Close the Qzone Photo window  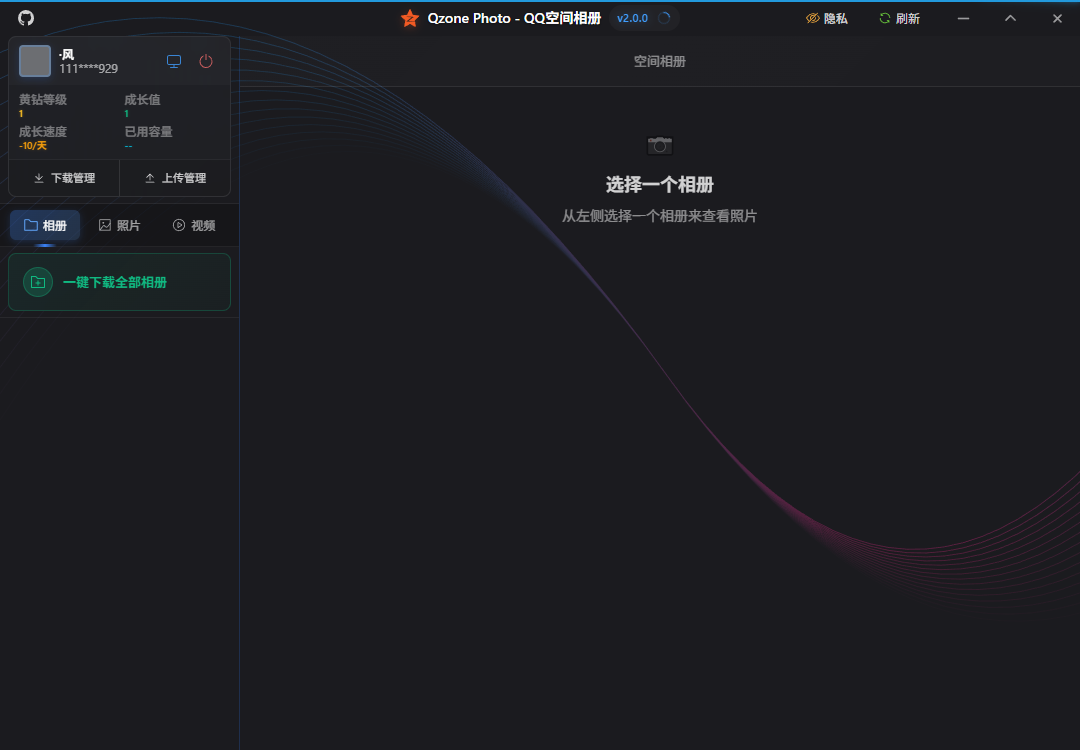coord(1057,19)
